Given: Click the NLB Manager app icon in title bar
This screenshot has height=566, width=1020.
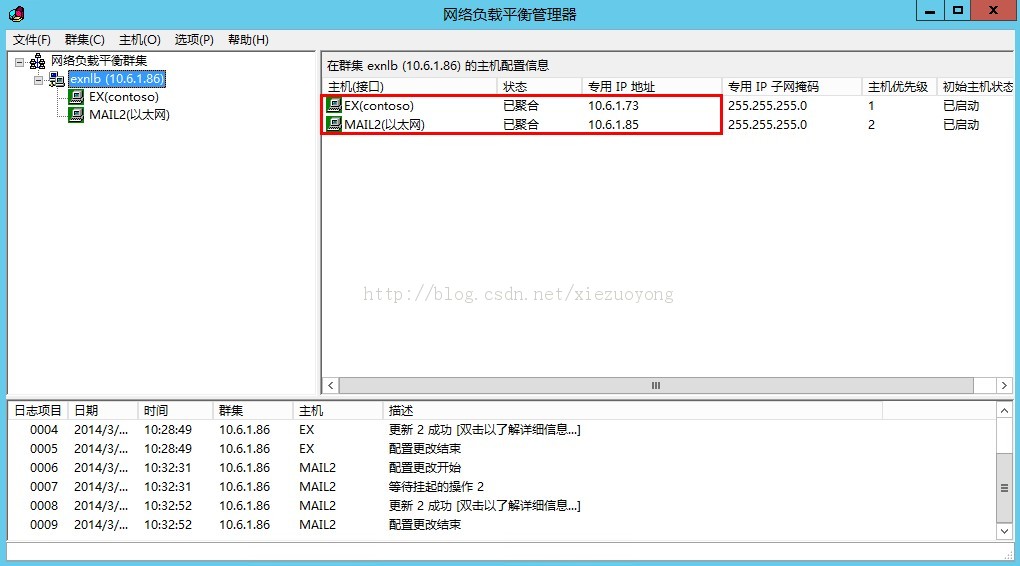Looking at the screenshot, I should 17,13.
